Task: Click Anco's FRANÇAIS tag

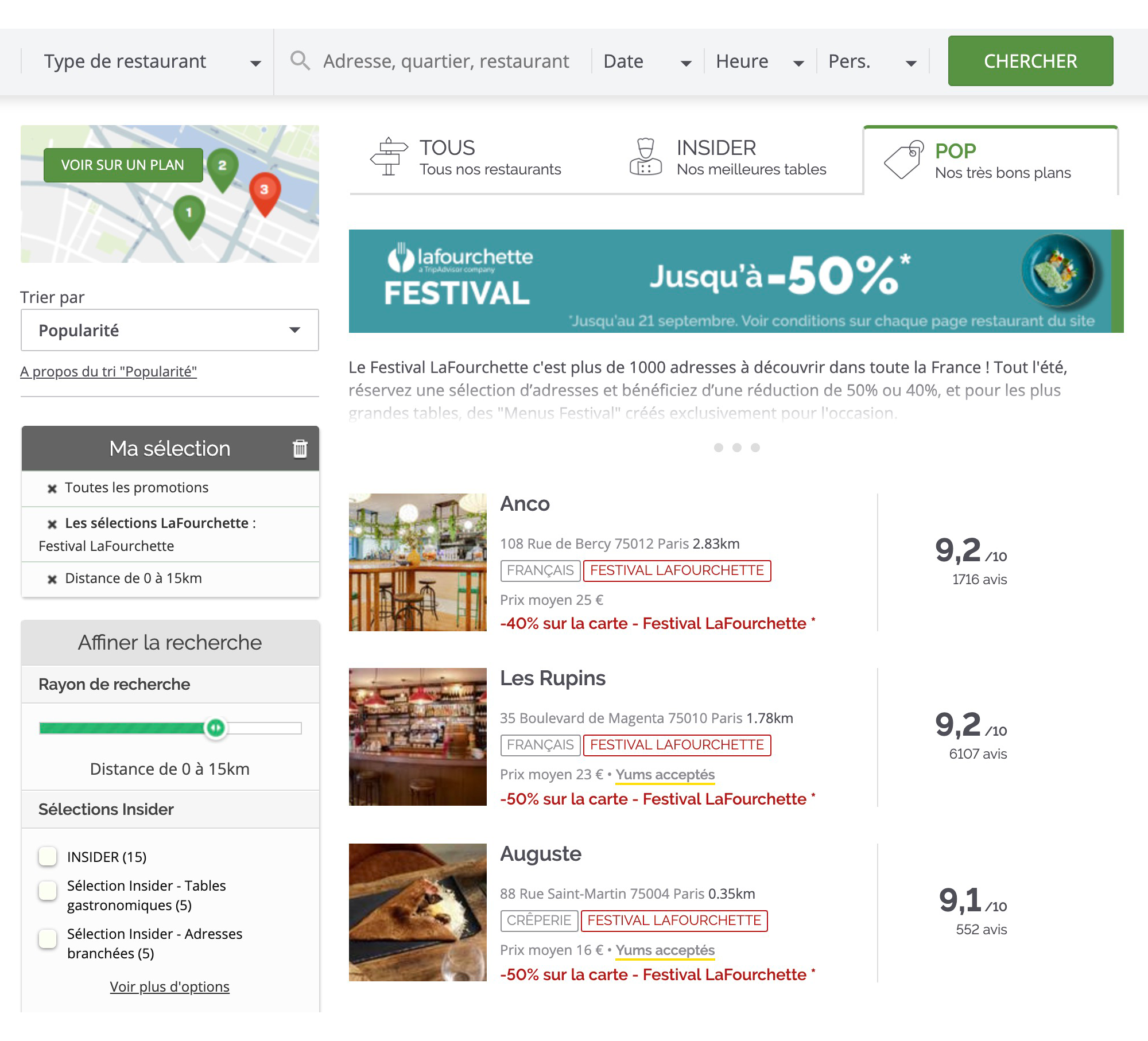Action: coord(540,571)
